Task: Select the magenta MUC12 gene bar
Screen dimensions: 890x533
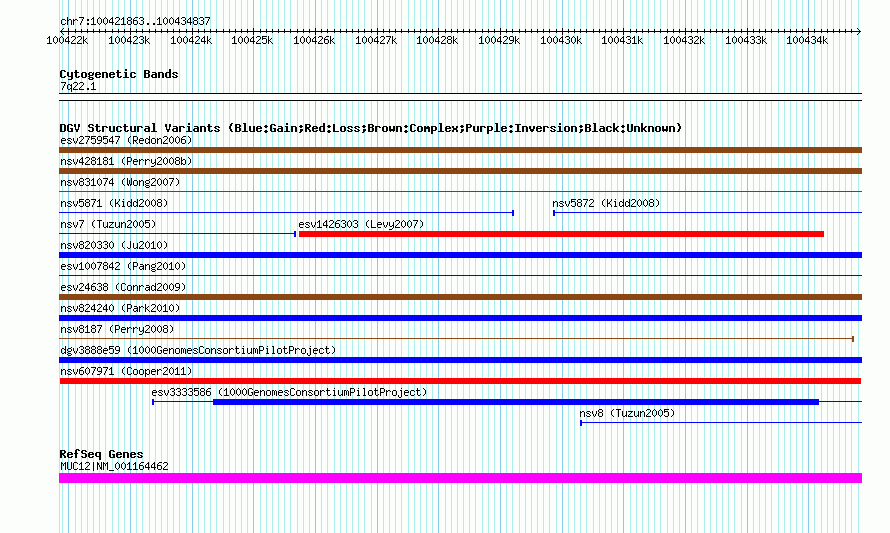Action: click(x=460, y=478)
